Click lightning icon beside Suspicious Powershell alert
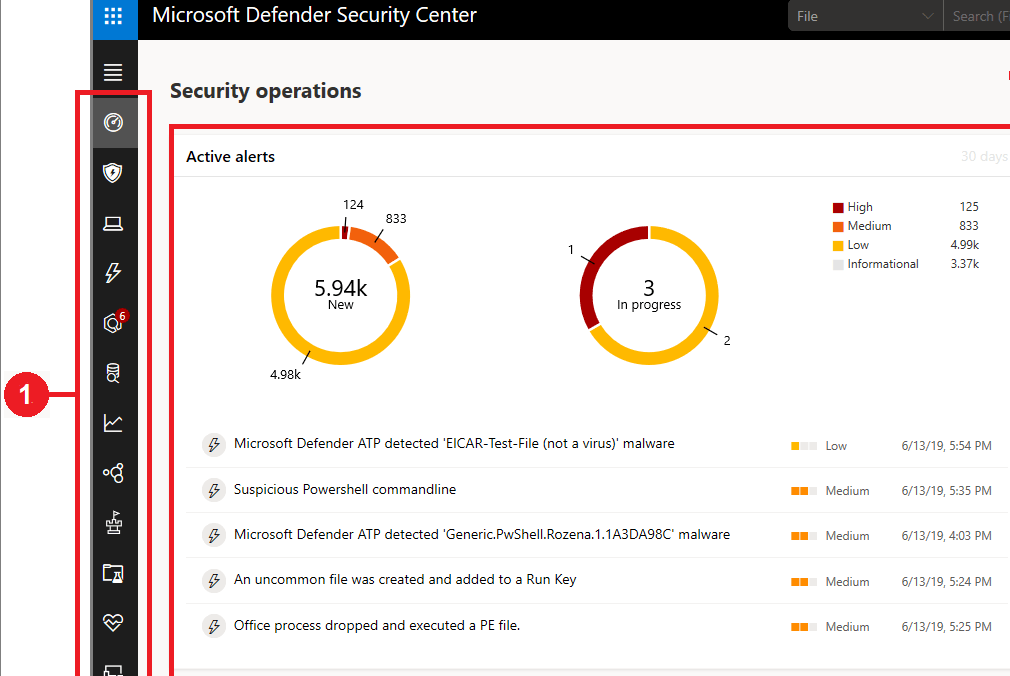Viewport: 1010px width, 676px height. tap(214, 490)
